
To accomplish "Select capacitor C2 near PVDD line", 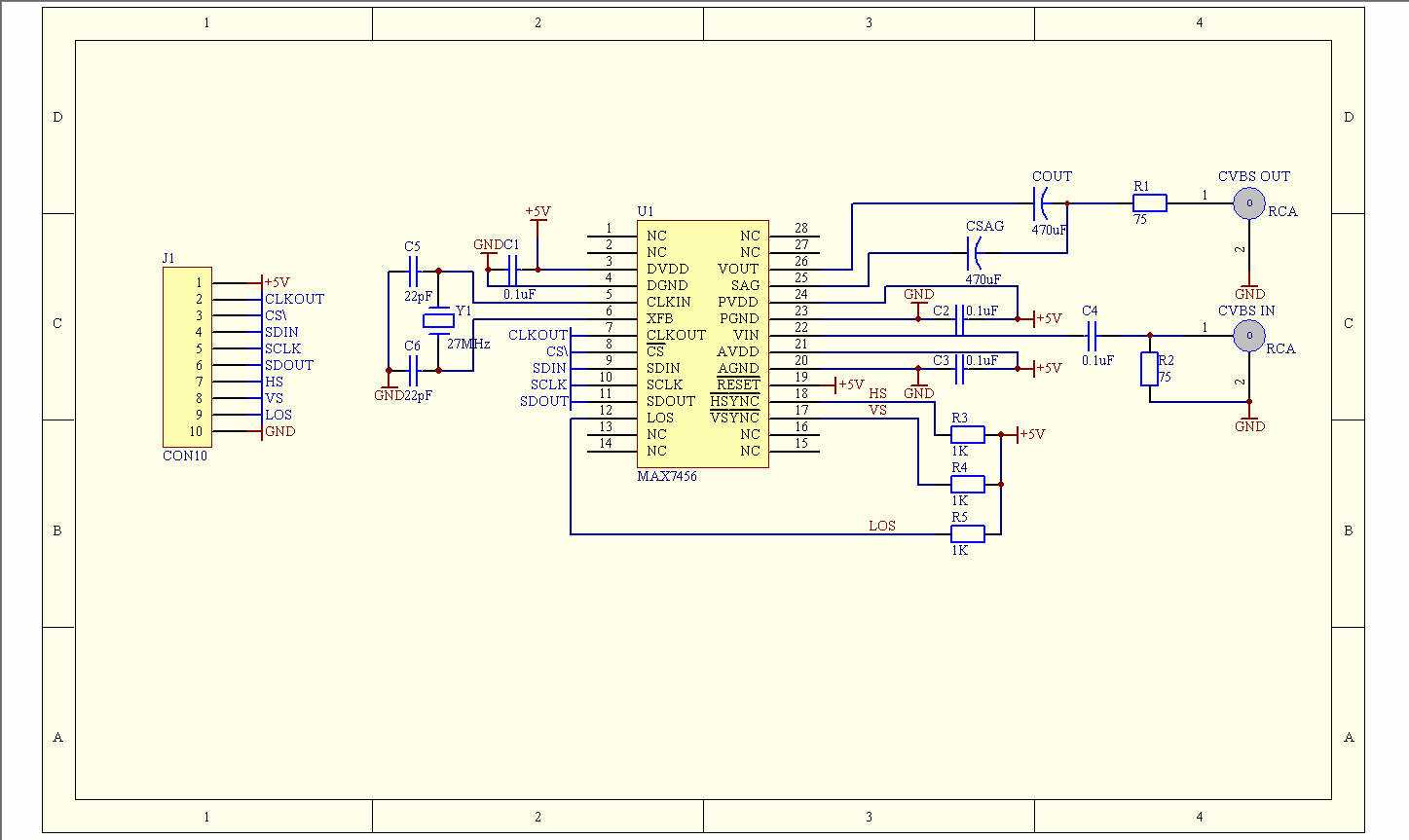I will [x=960, y=318].
